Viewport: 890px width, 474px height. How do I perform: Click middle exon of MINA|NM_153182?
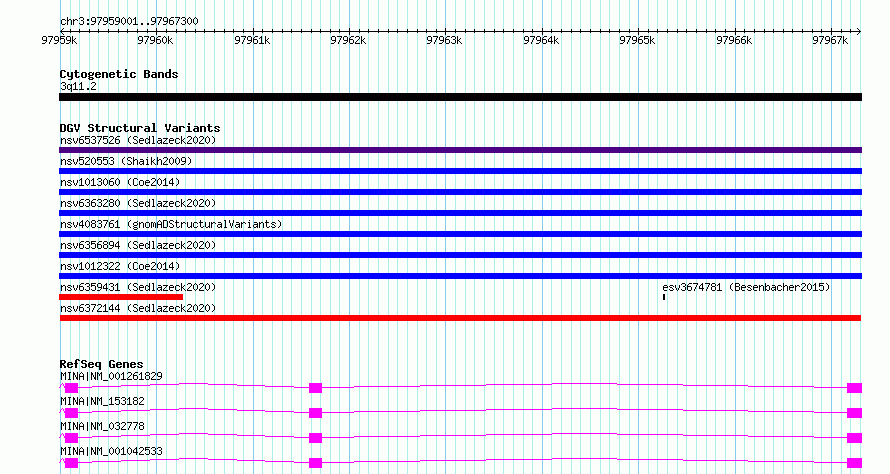click(x=316, y=413)
